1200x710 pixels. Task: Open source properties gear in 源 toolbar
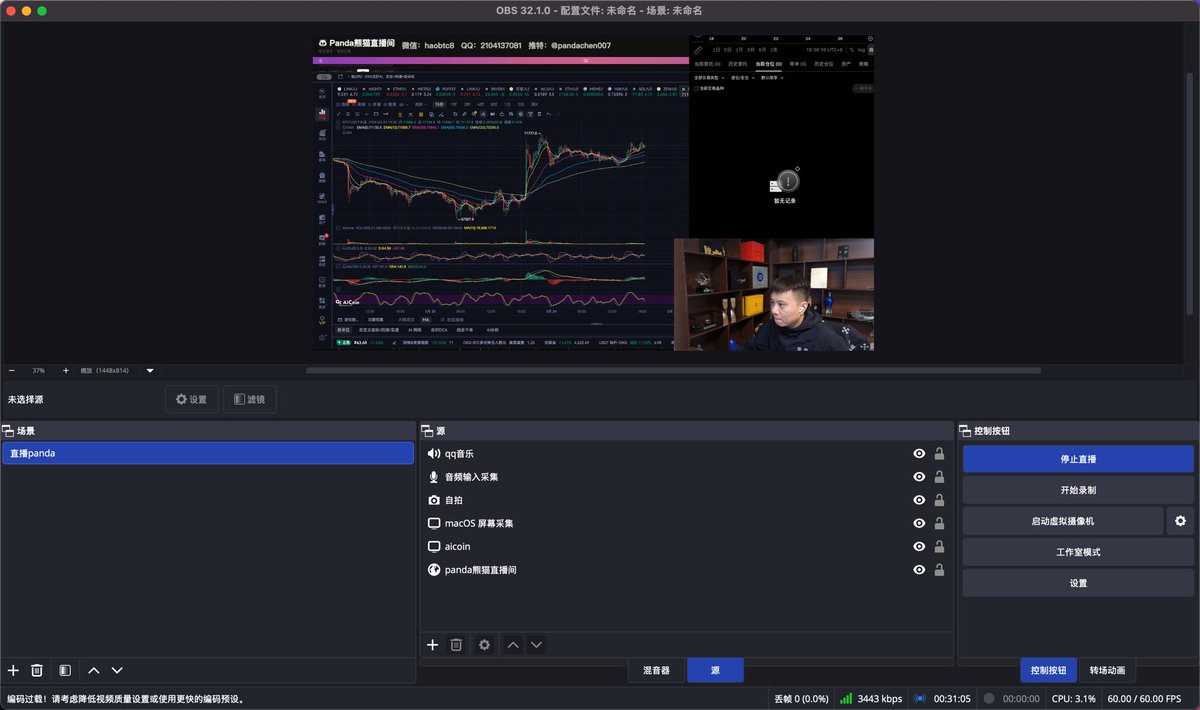tap(485, 645)
